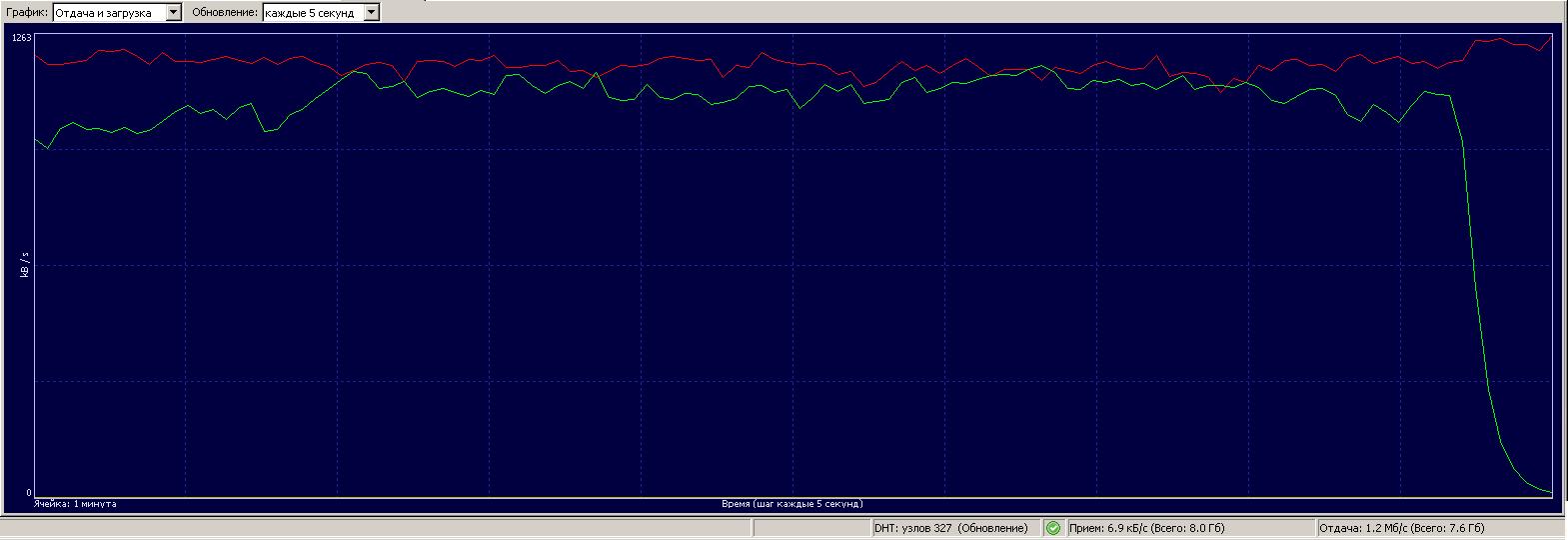The image size is (1568, 540).
Task: Click the 1263 maximum value axis label
Action: coord(22,38)
